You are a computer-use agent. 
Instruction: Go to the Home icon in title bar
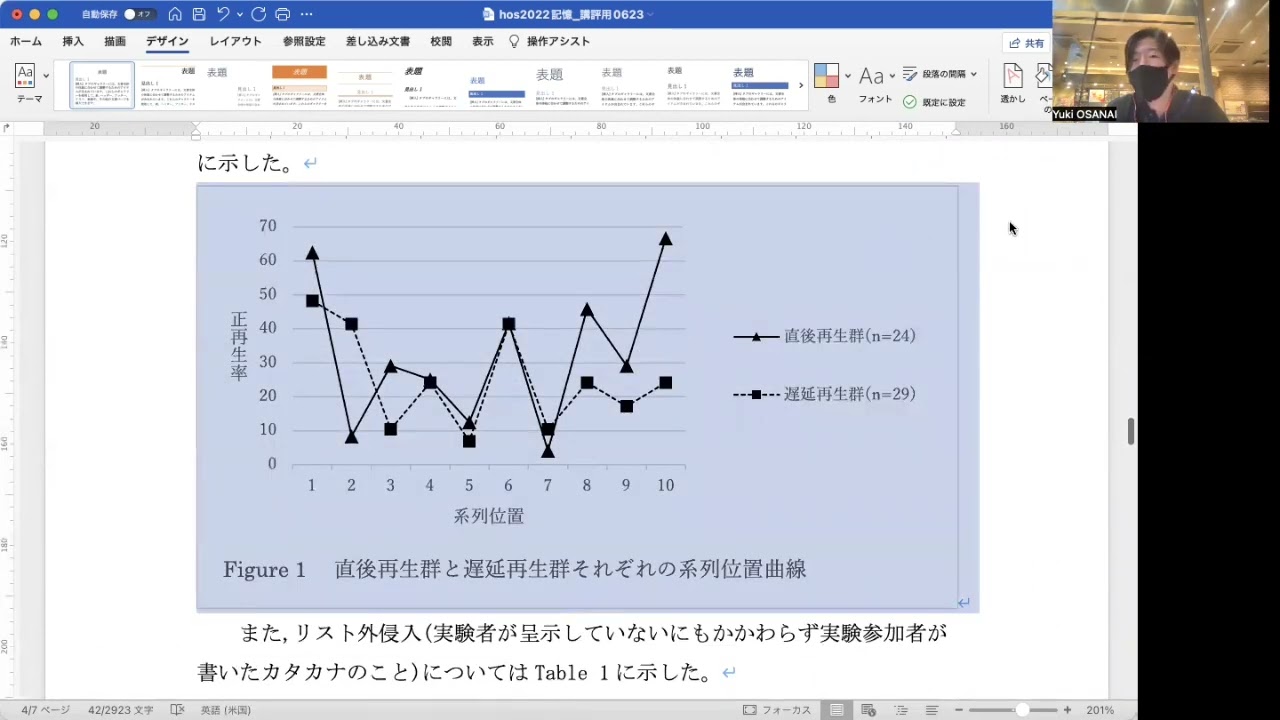(x=175, y=14)
